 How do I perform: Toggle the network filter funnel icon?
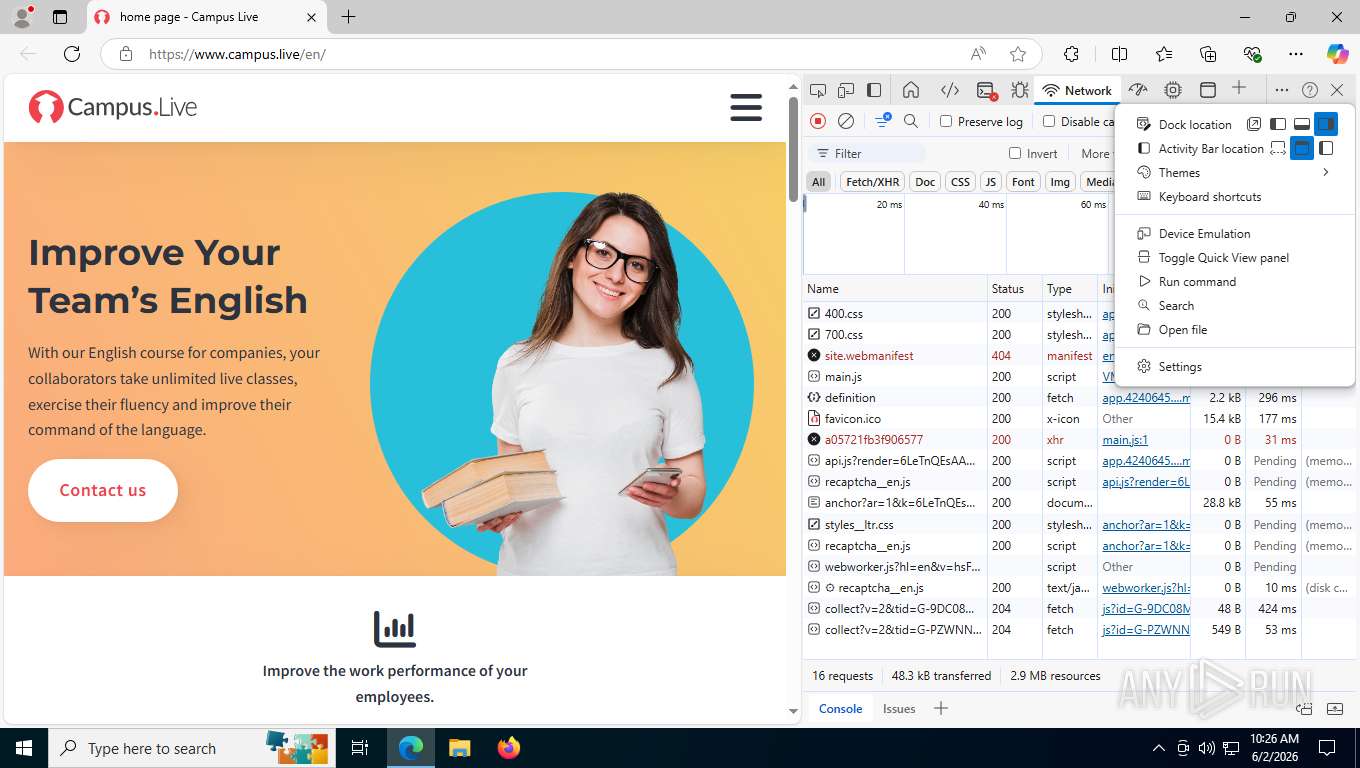(x=883, y=120)
